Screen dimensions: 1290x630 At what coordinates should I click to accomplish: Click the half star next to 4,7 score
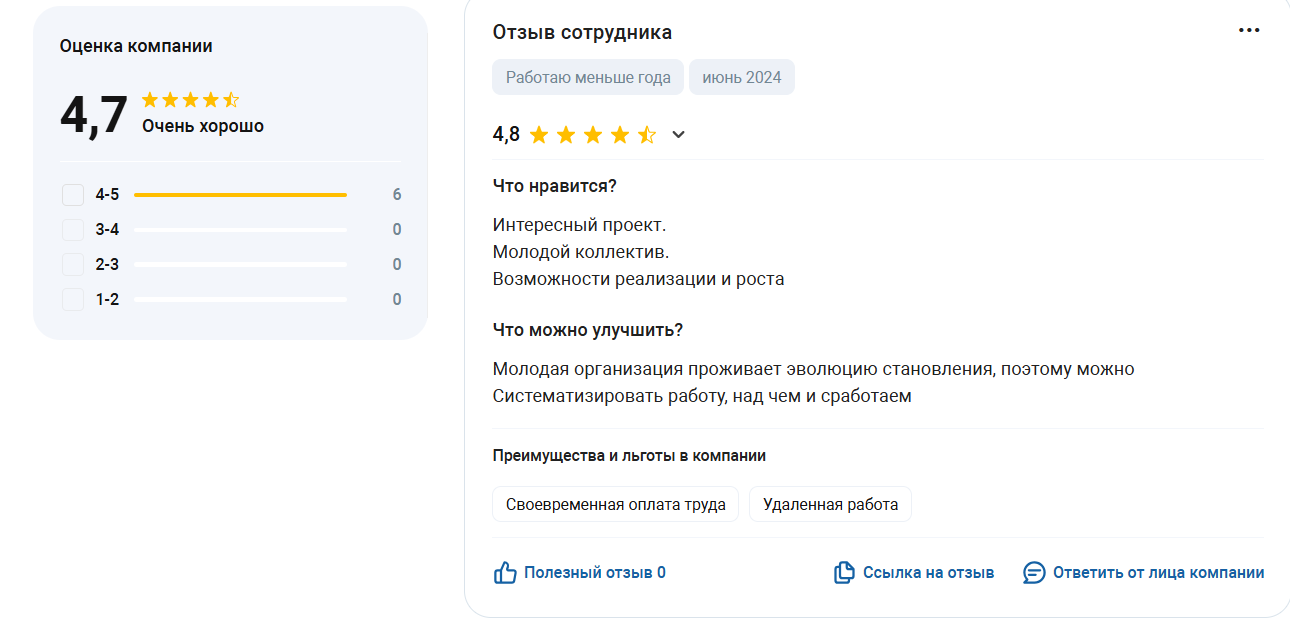(x=233, y=100)
